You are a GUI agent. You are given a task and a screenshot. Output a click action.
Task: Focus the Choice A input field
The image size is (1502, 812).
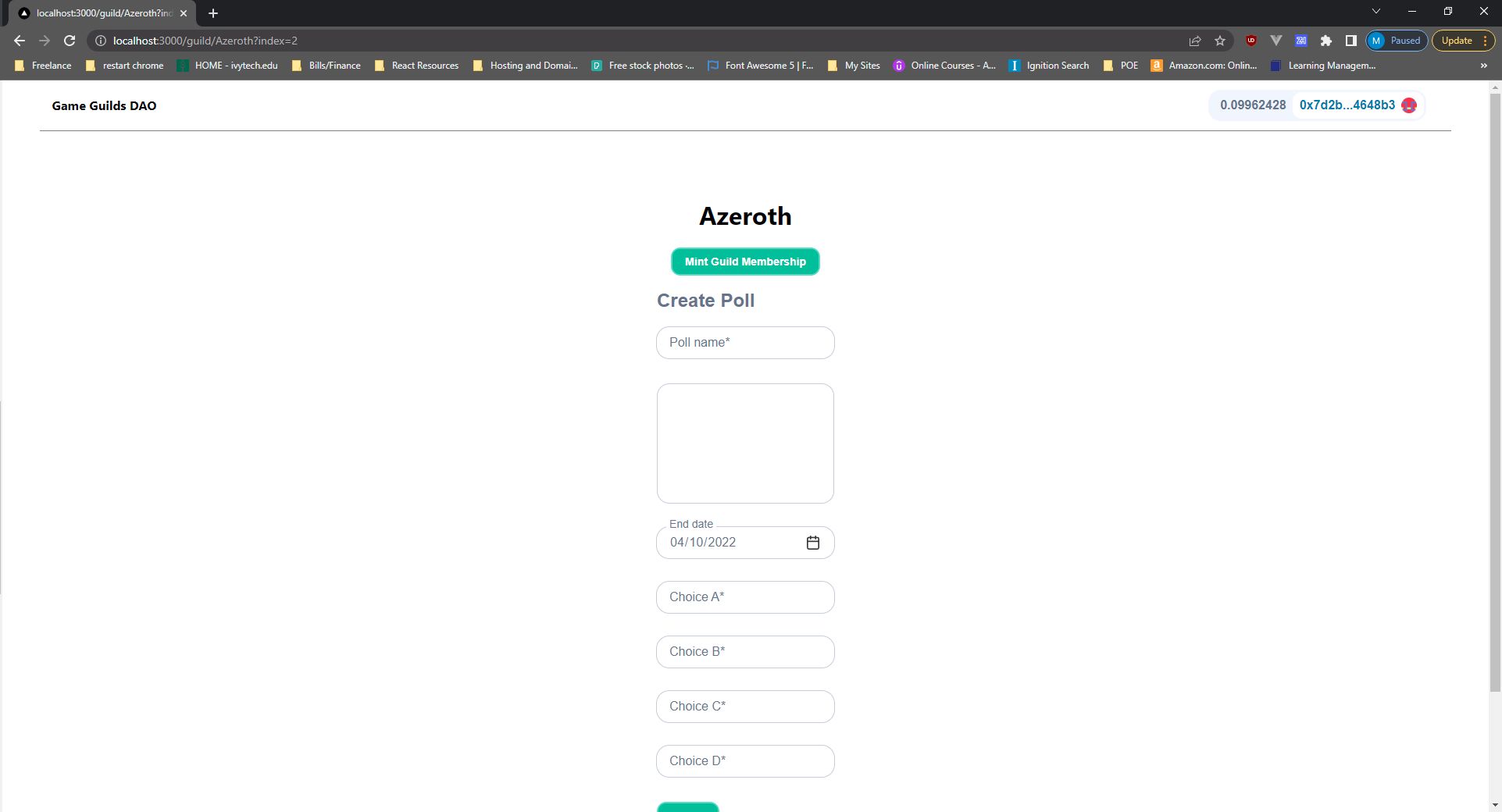coord(745,597)
